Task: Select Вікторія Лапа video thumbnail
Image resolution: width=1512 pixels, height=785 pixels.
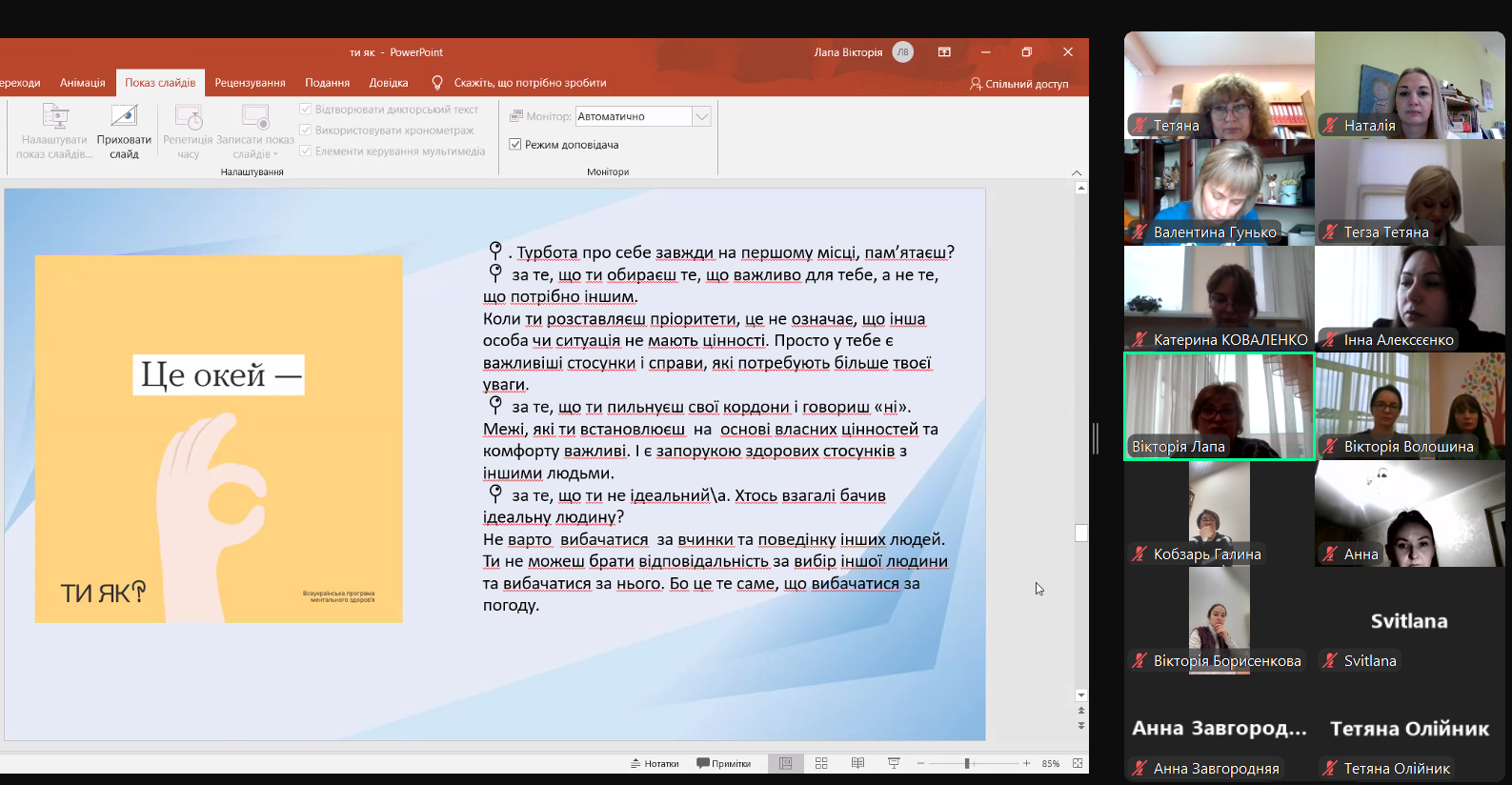Action: tap(1220, 407)
